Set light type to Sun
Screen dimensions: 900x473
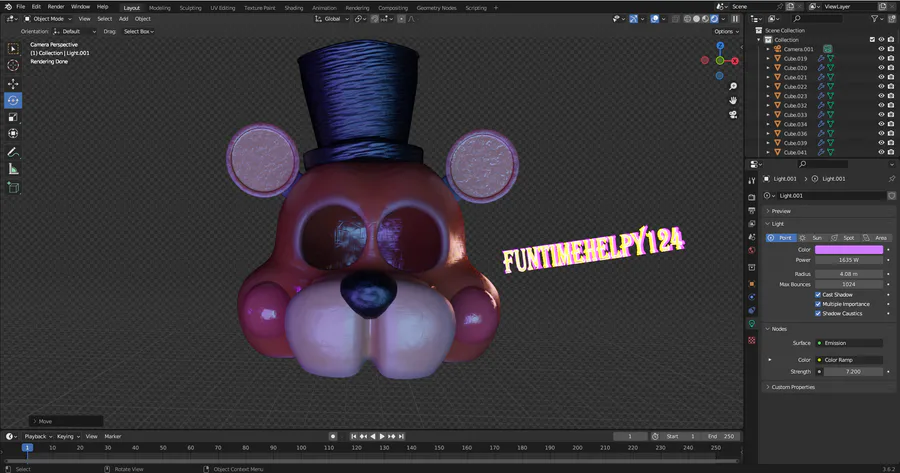tap(812, 238)
